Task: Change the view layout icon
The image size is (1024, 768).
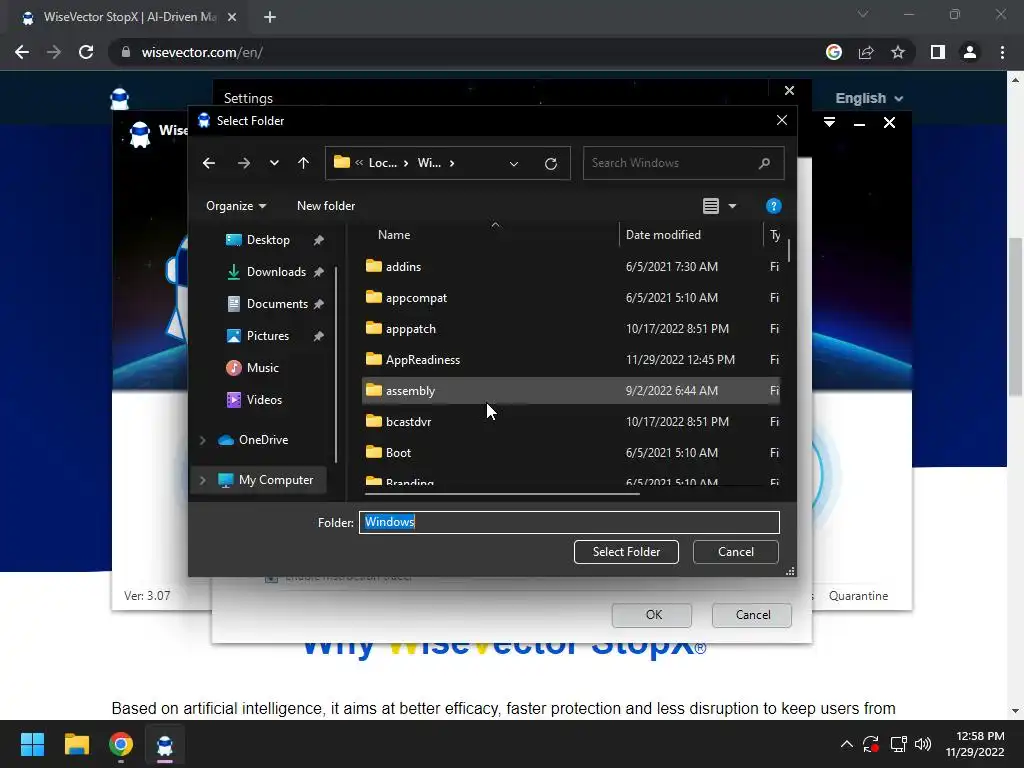Action: 711,206
